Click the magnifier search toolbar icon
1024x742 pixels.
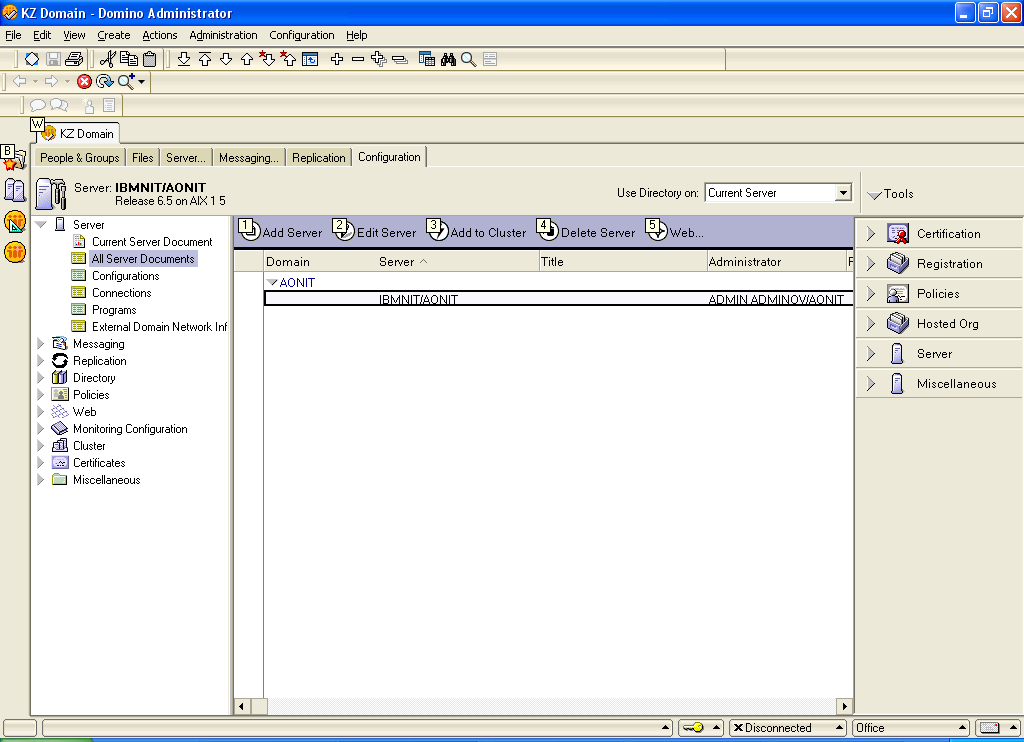click(468, 59)
